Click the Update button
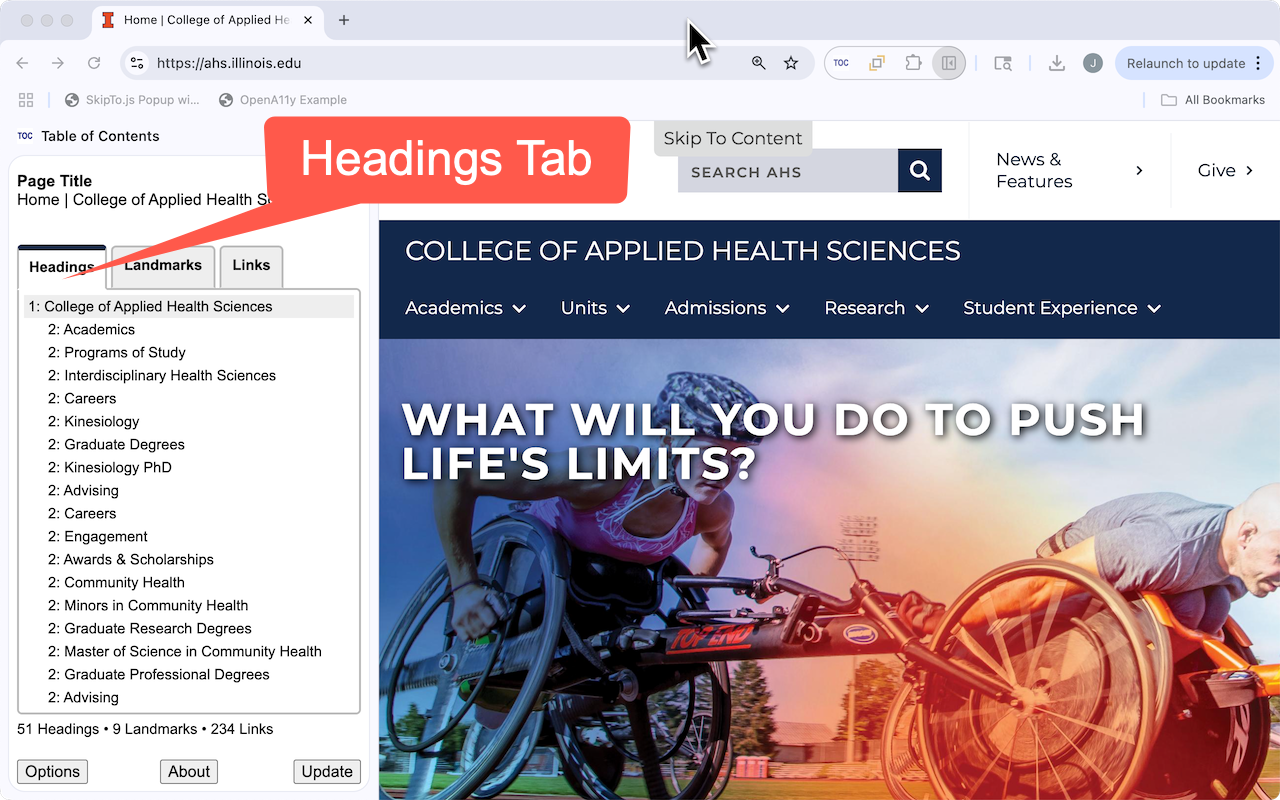Viewport: 1280px width, 800px height. tap(327, 772)
